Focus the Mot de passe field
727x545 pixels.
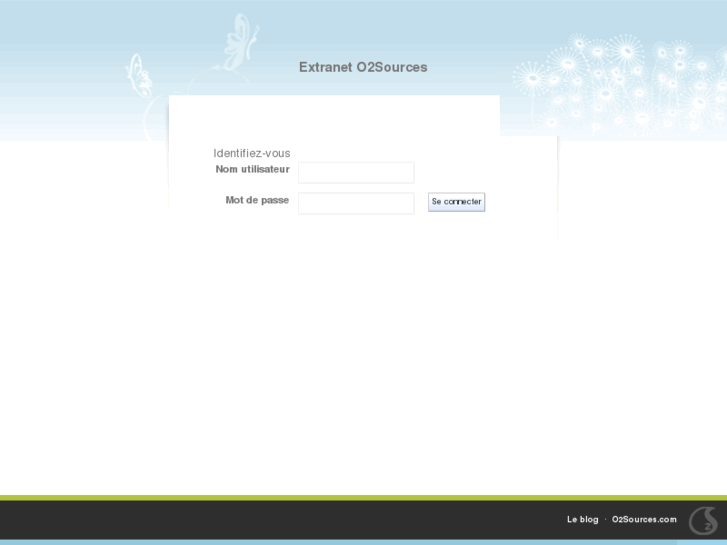356,203
